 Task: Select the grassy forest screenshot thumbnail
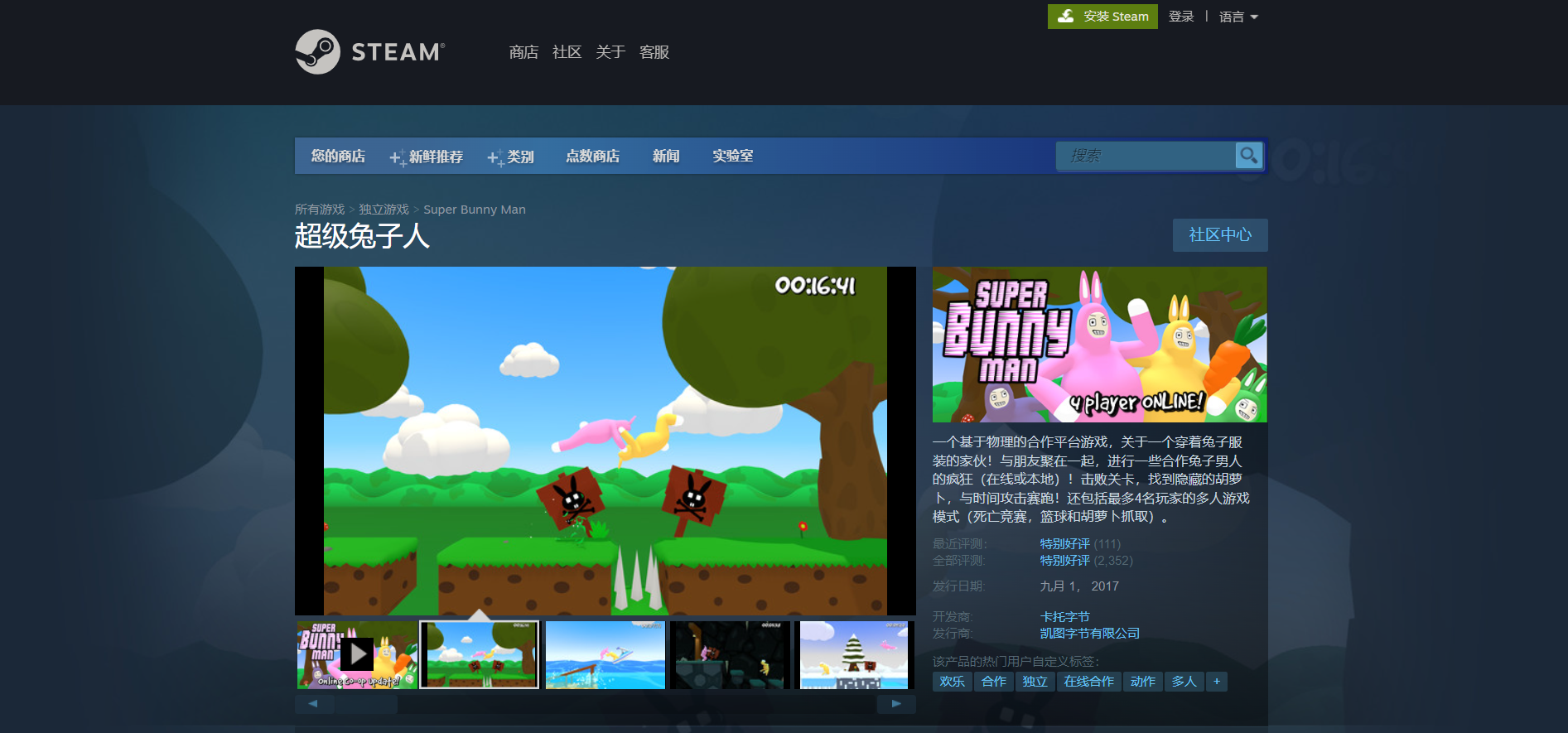click(x=480, y=655)
